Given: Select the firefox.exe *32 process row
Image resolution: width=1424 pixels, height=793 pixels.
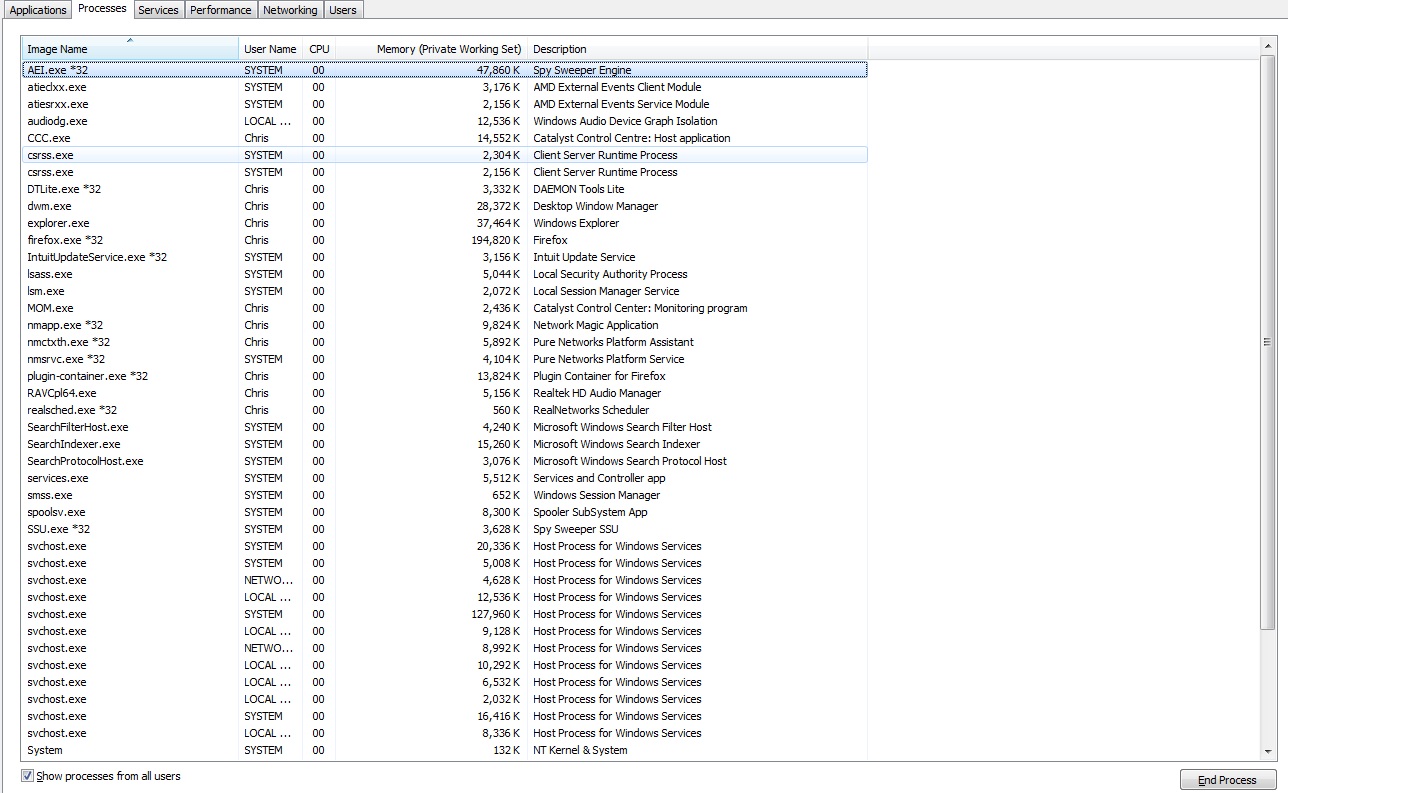Looking at the screenshot, I should 444,240.
